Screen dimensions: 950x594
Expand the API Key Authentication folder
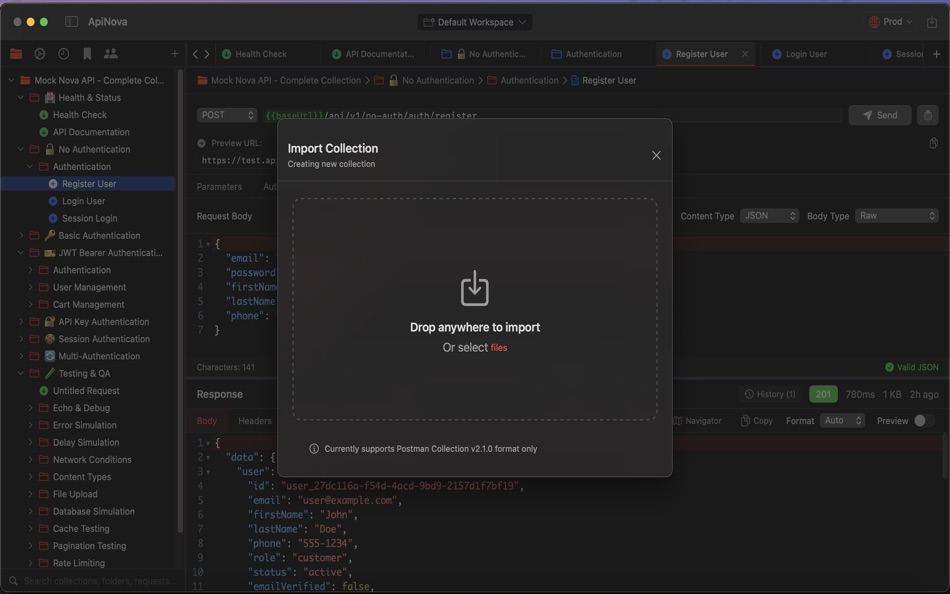[x=21, y=322]
